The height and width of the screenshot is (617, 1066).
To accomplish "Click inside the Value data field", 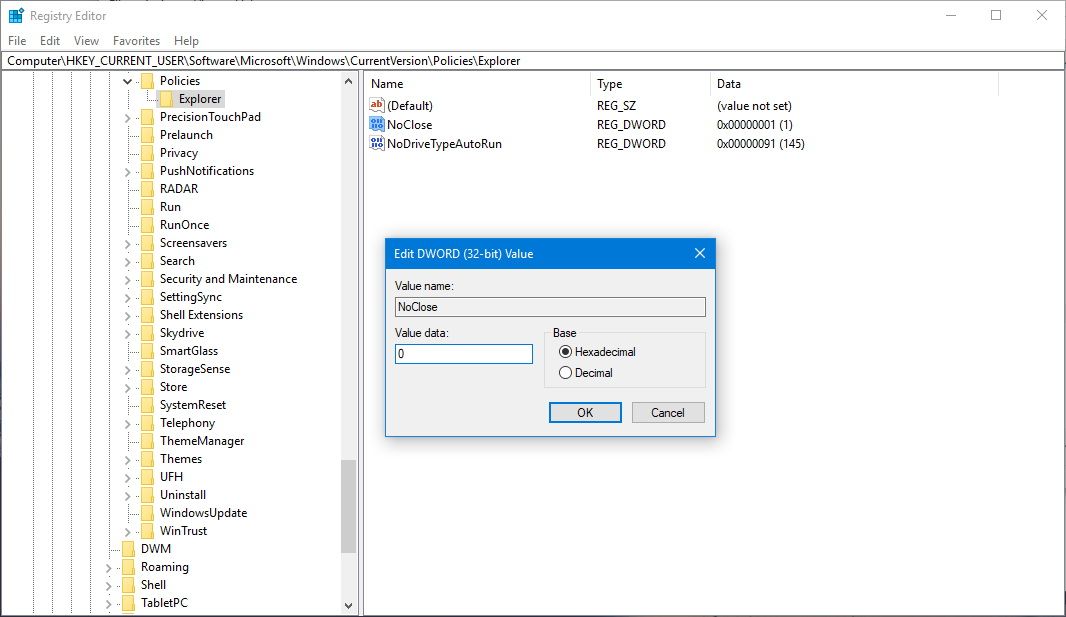I will click(462, 353).
